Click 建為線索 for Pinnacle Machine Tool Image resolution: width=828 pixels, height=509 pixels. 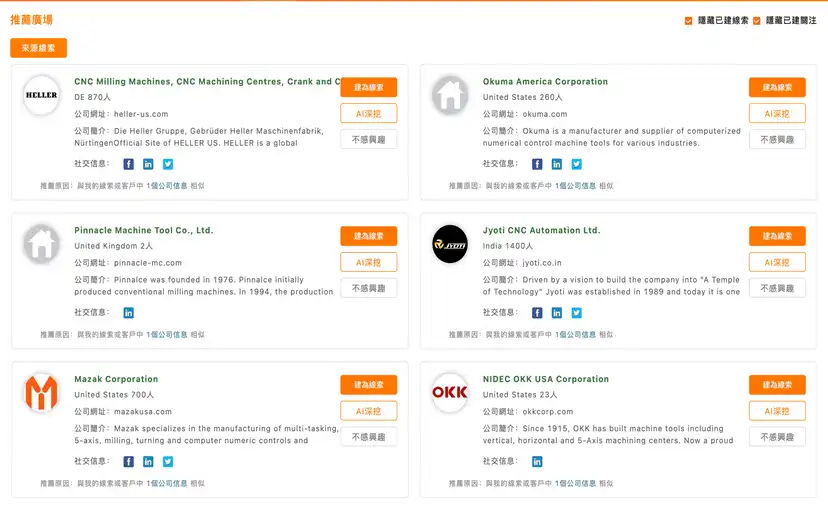(x=369, y=236)
